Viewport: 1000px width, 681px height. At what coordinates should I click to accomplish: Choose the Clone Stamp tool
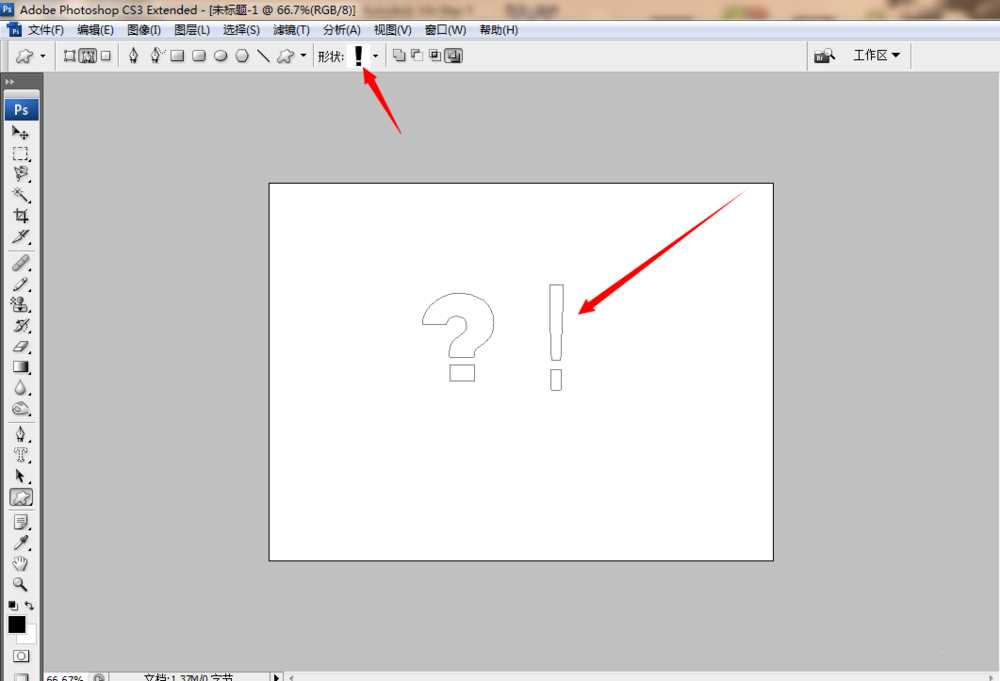[x=20, y=304]
